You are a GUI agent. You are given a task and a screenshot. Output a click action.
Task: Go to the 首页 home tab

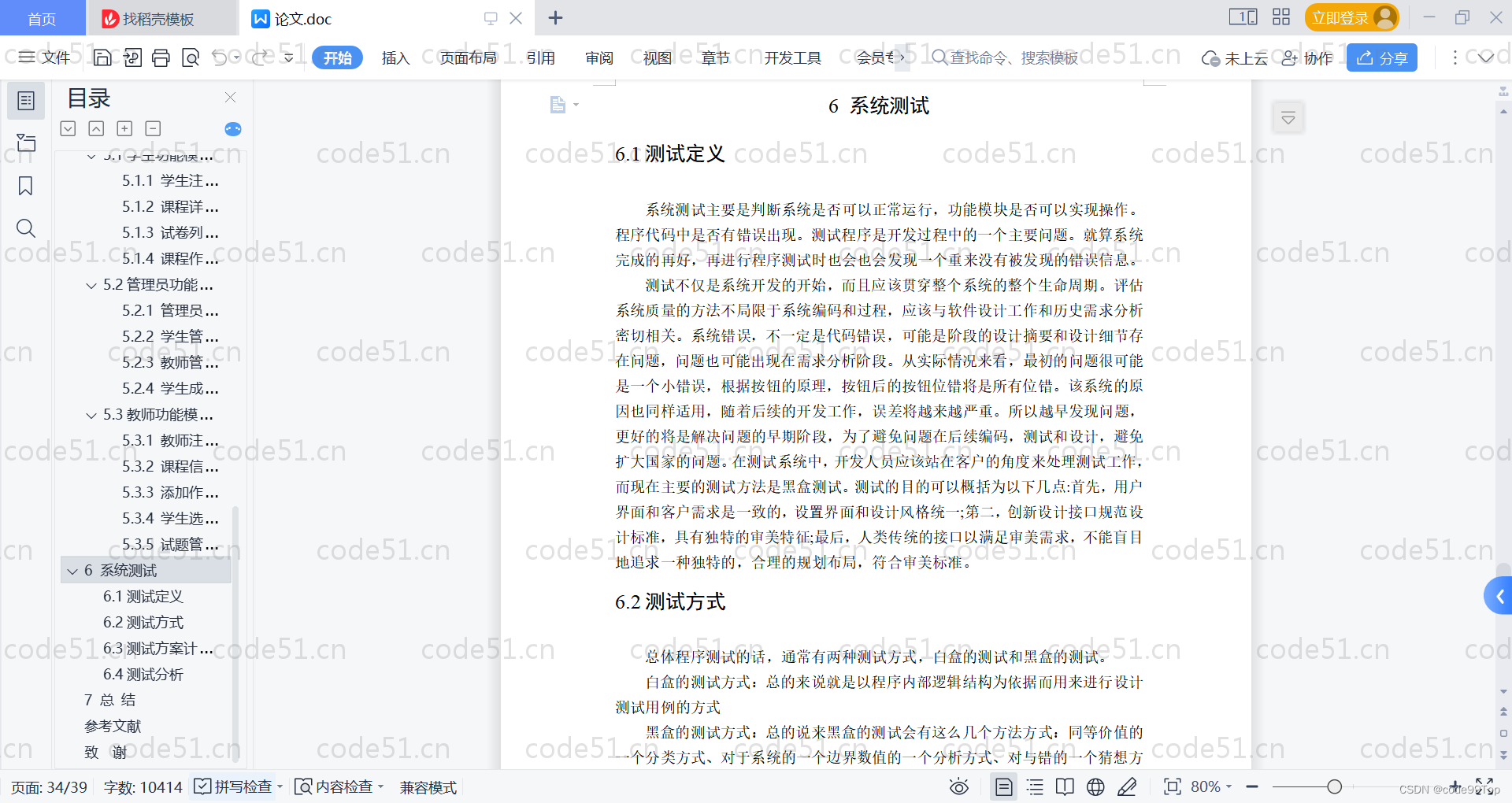[x=42, y=18]
